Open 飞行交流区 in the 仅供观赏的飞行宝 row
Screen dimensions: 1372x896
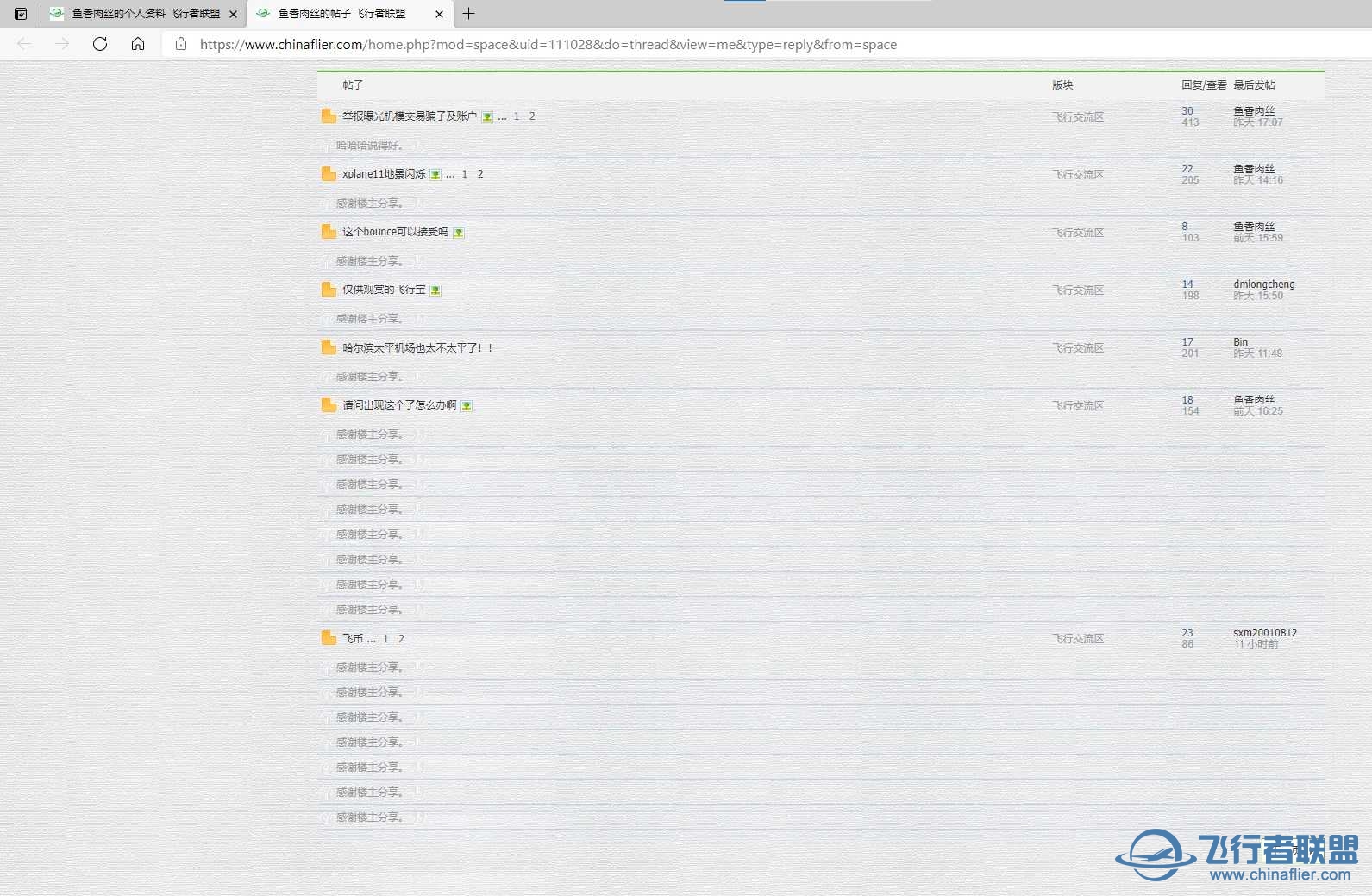coord(1078,290)
